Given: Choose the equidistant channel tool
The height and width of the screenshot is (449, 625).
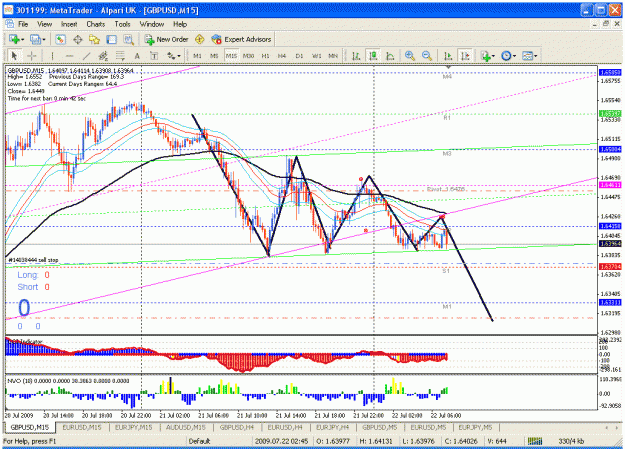Looking at the screenshot, I should [x=103, y=56].
